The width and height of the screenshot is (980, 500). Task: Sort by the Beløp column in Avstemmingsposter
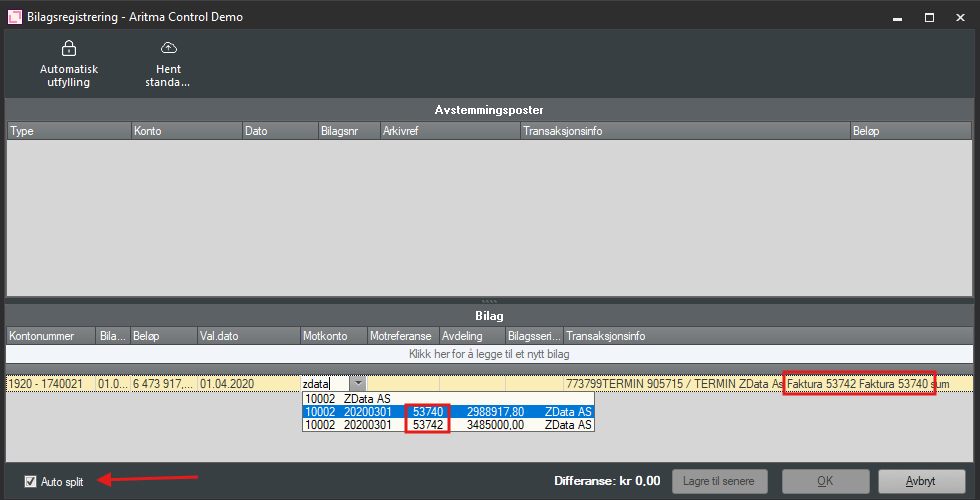909,131
